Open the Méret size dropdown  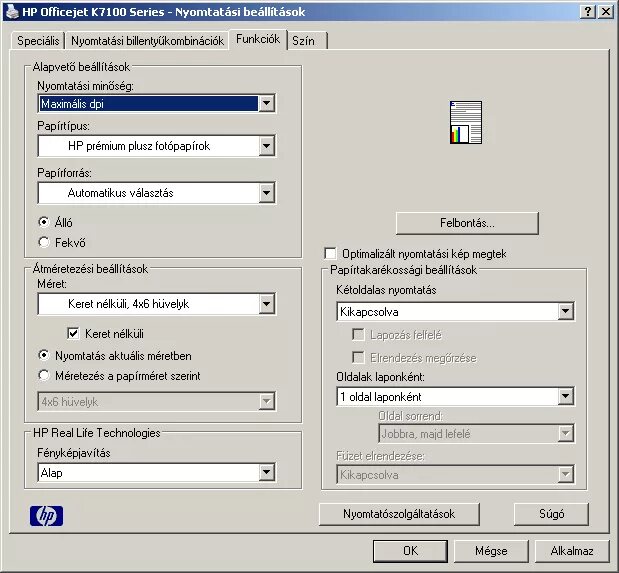(157, 304)
